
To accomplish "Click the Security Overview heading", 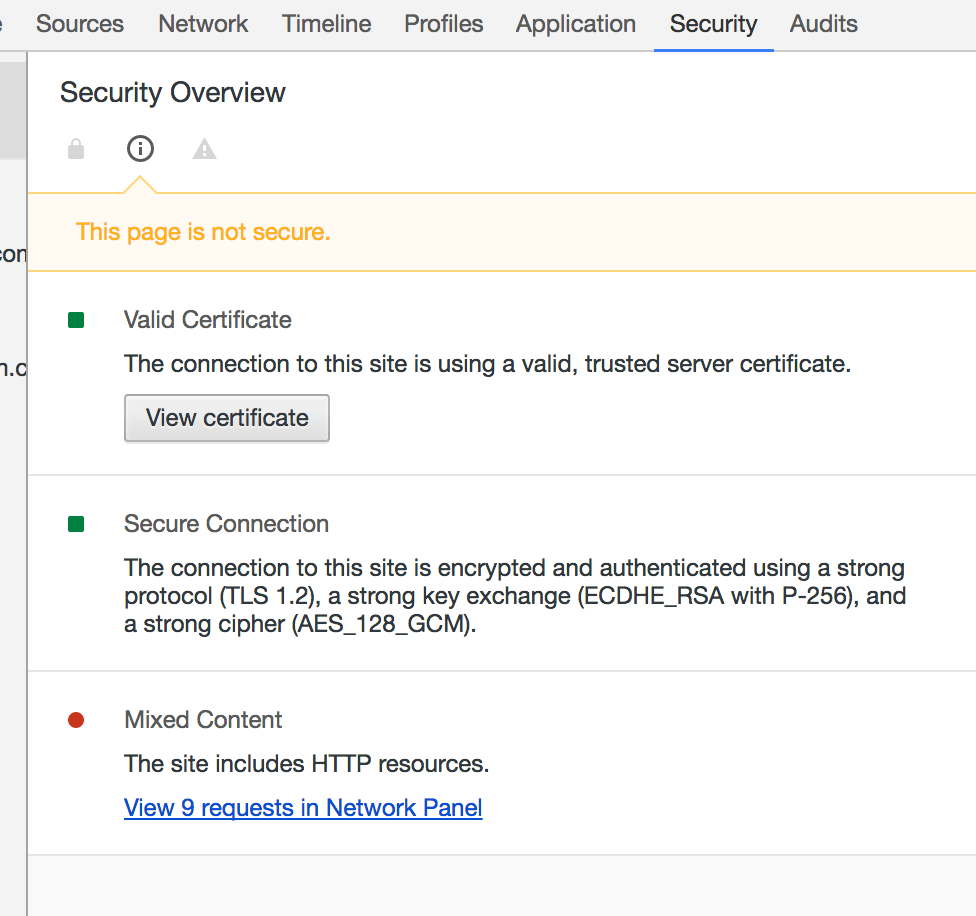I will pos(173,93).
